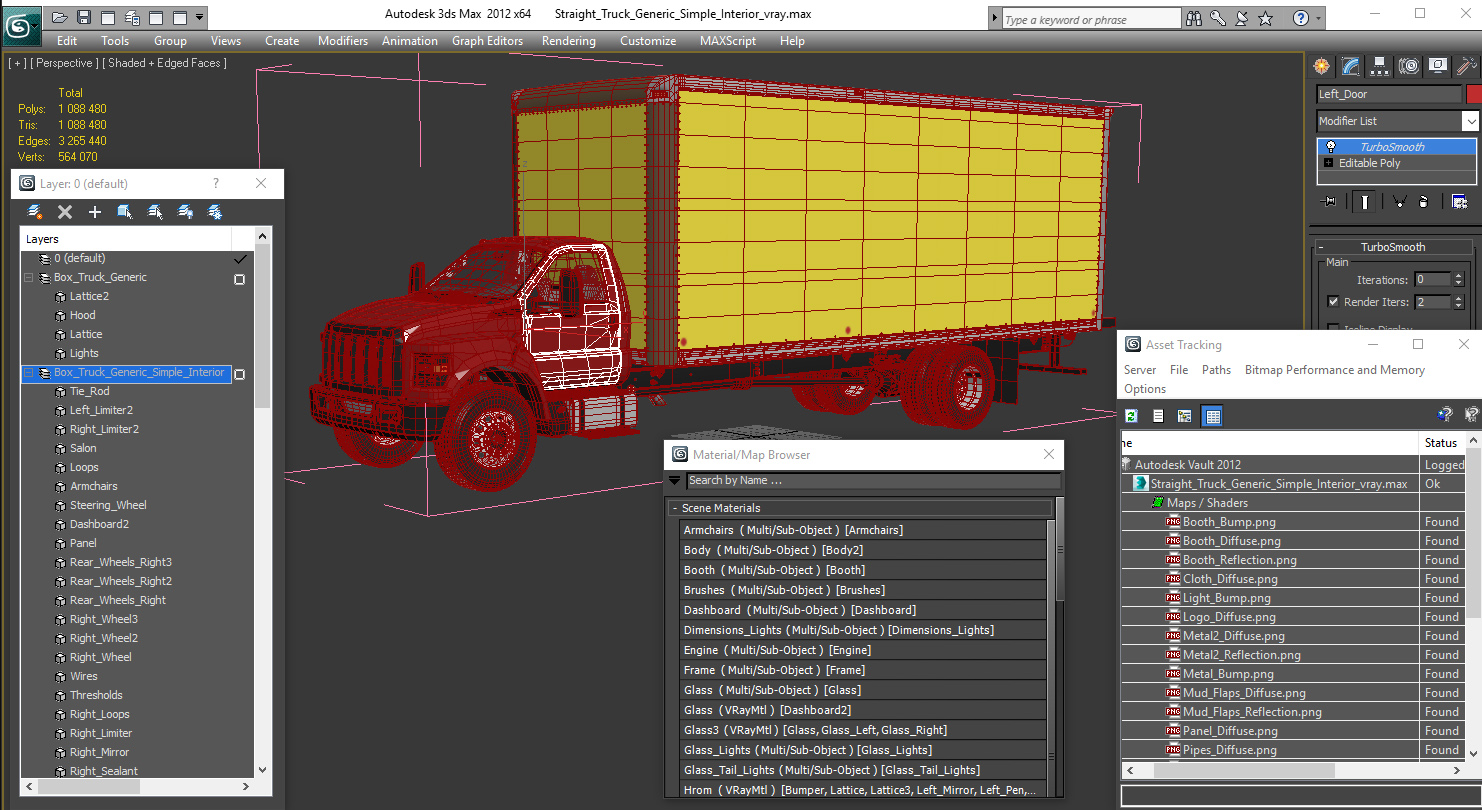Select the Glass3 (VRayMtl) material entry
The image size is (1482, 810).
coord(862,730)
